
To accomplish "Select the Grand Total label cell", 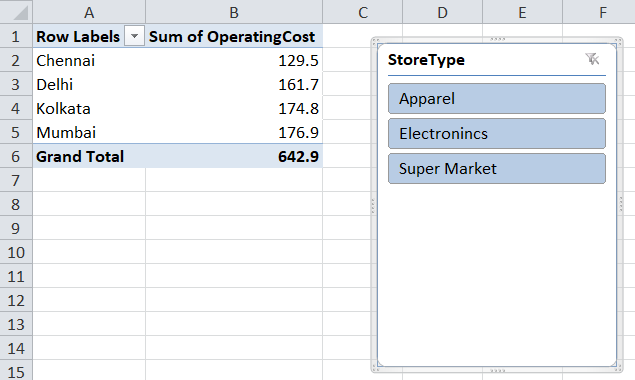I will pyautogui.click(x=89, y=156).
